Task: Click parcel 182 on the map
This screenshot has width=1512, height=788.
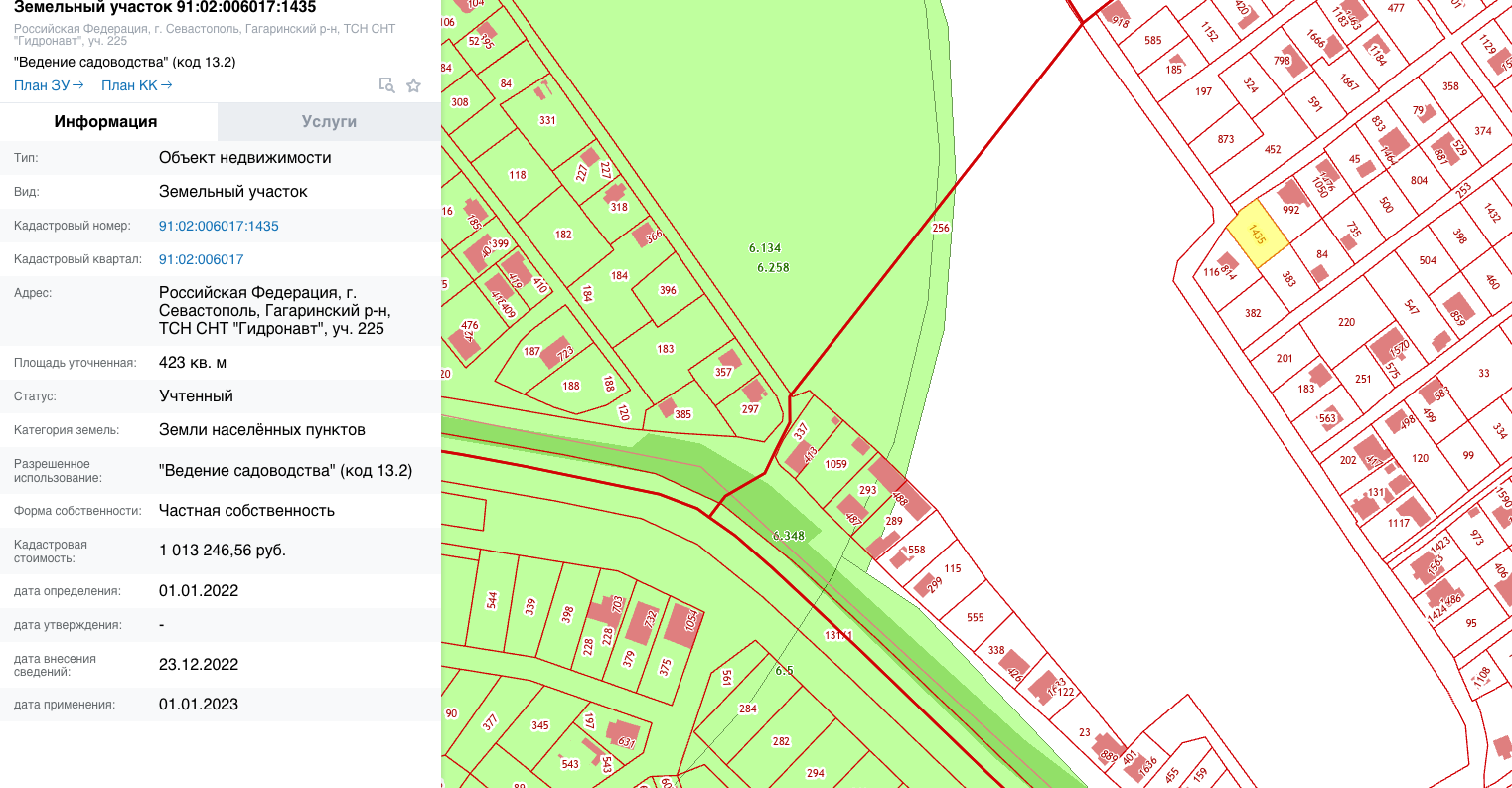Action: tap(563, 235)
